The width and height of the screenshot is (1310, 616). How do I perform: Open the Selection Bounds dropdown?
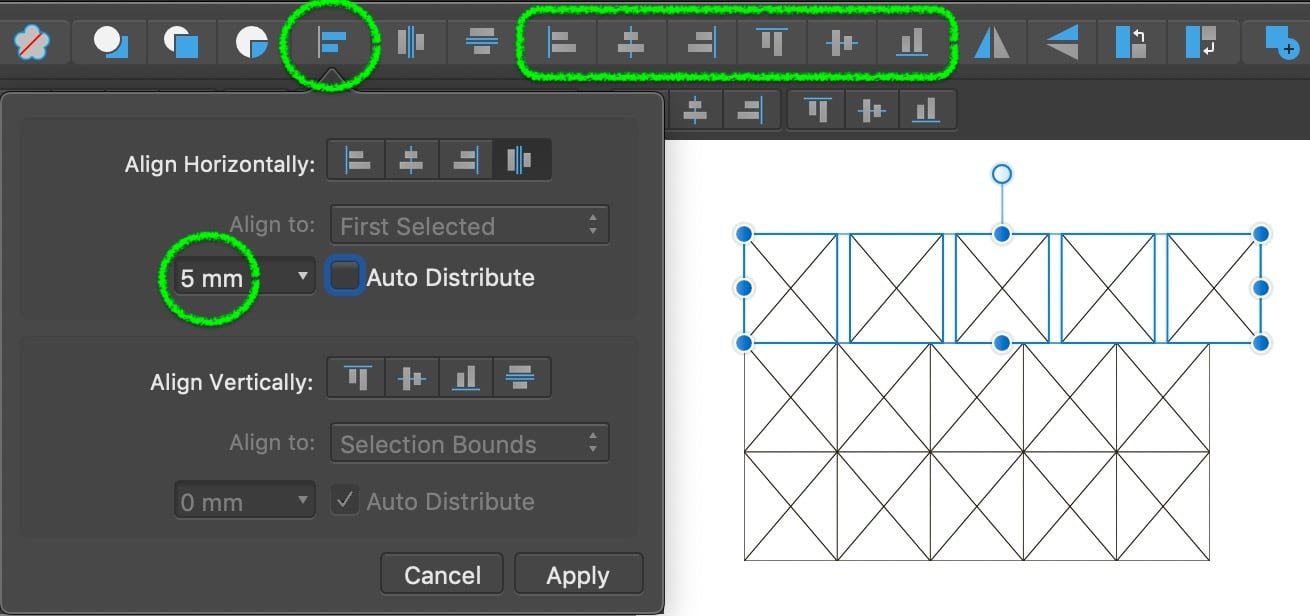coord(470,443)
